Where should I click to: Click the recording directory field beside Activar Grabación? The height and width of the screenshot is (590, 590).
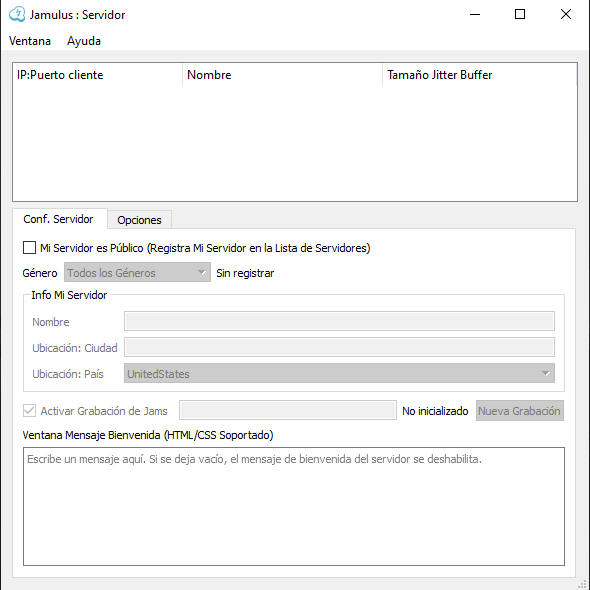pos(288,410)
